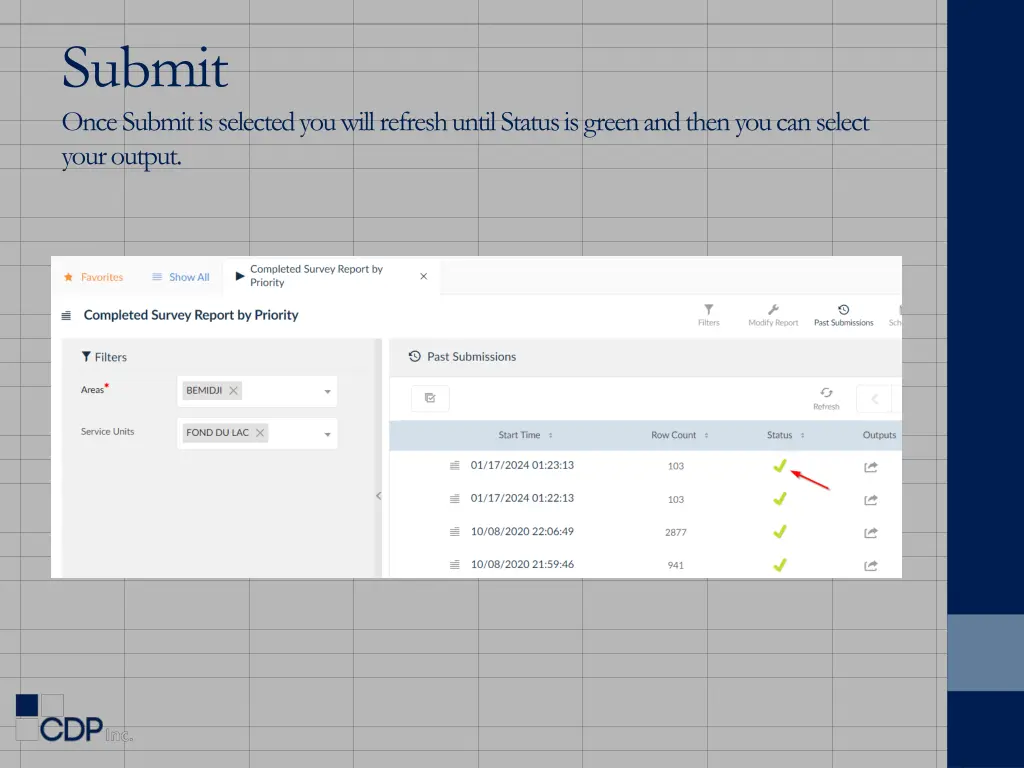Open output for 10/08/2020 22:06:49 submission
The image size is (1024, 768).
(x=870, y=532)
